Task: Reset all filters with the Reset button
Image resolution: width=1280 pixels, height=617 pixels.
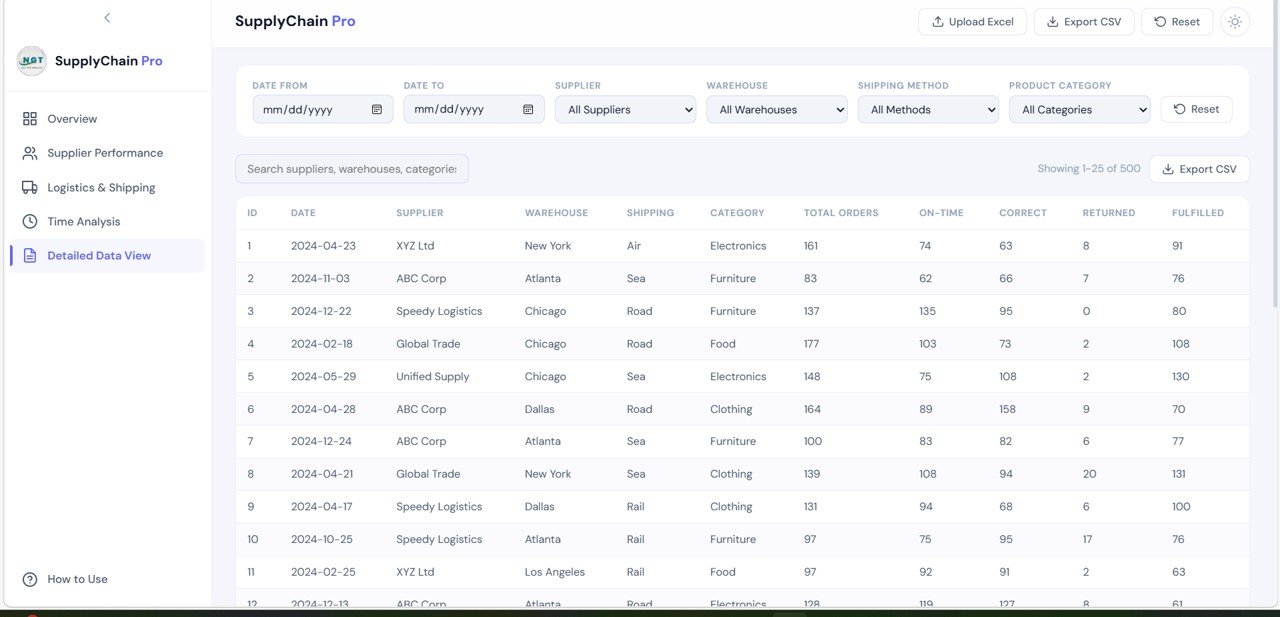Action: (x=1195, y=108)
